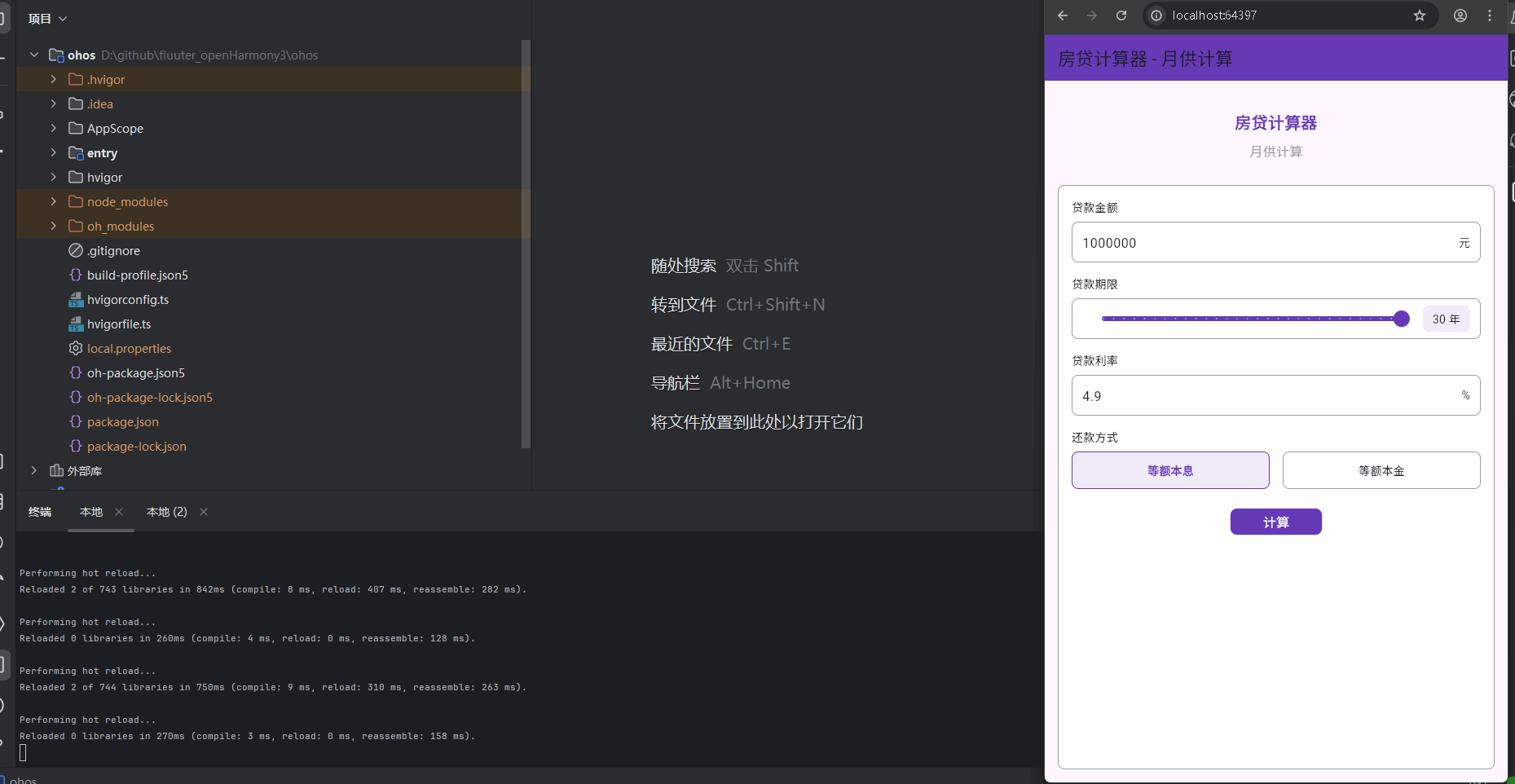This screenshot has width=1515, height=784.
Task: Click the .gitignore file icon
Action: (x=76, y=250)
